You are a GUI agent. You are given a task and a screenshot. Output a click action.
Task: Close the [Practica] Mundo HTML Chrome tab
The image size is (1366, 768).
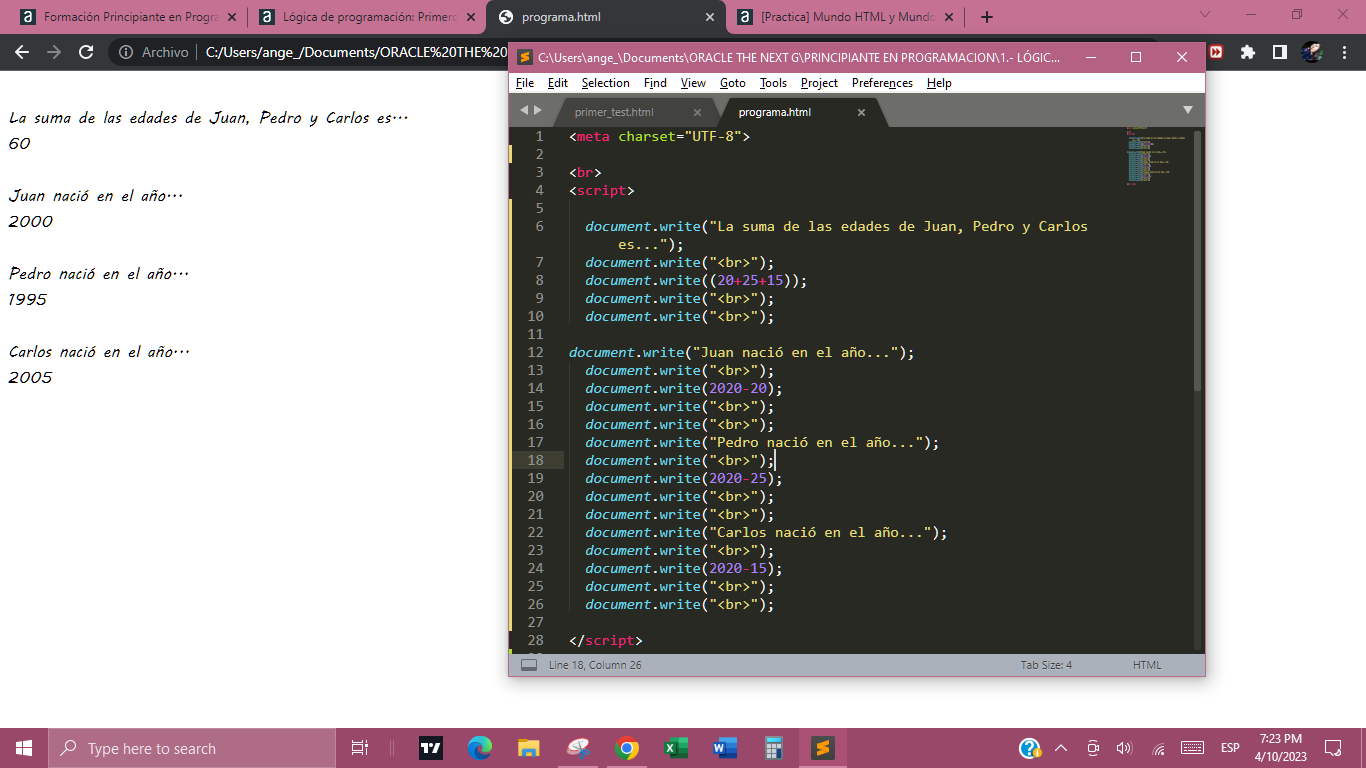click(x=949, y=17)
